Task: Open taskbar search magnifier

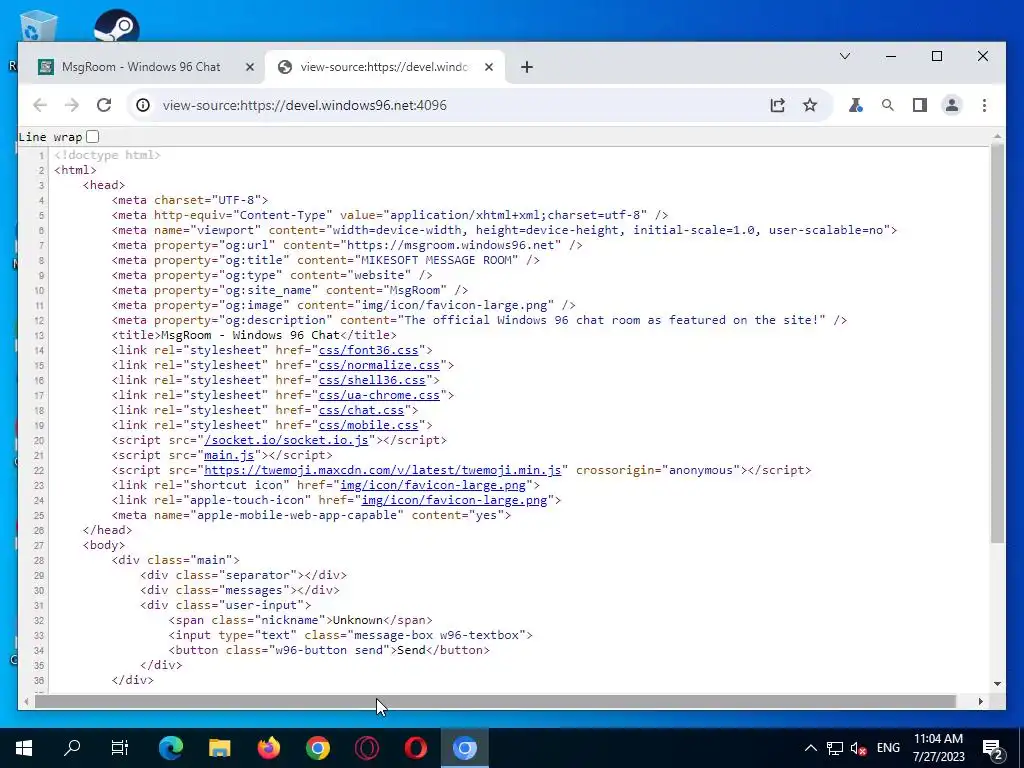Action: point(72,748)
